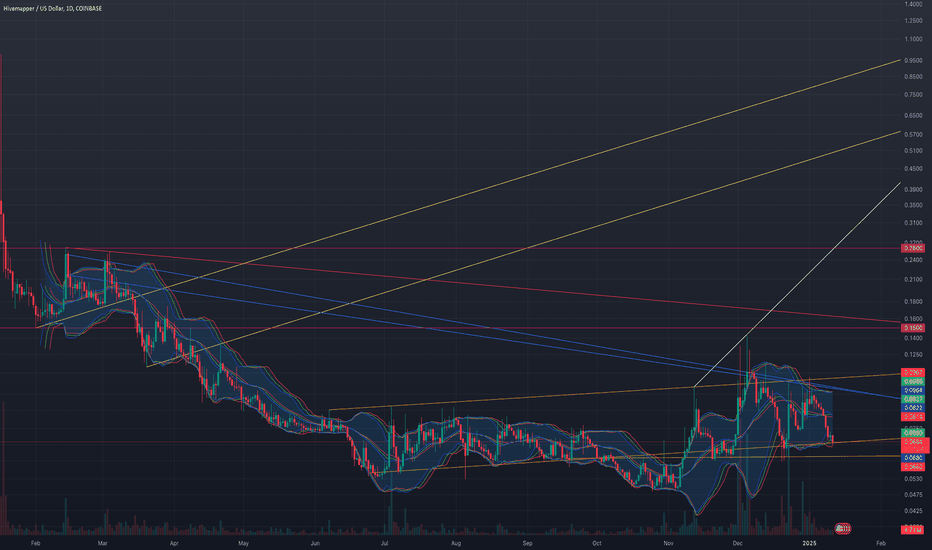This screenshot has width=932, height=550.
Task: Click the 0.1600 price scale label
Action: (913, 319)
